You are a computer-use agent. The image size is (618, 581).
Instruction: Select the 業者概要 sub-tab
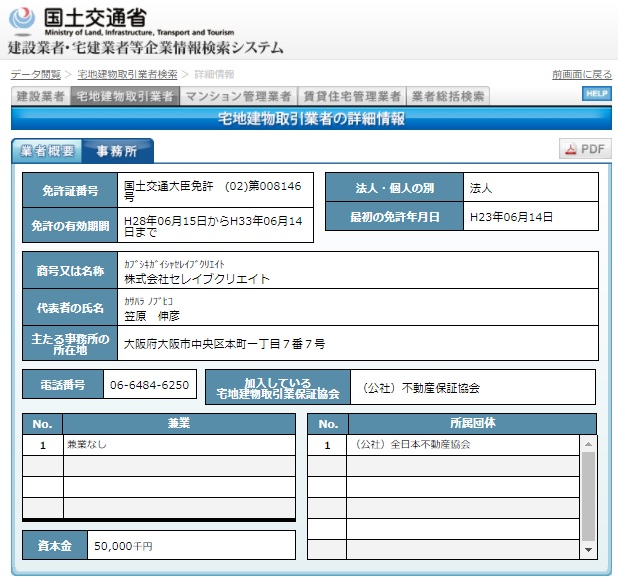pyautogui.click(x=47, y=151)
